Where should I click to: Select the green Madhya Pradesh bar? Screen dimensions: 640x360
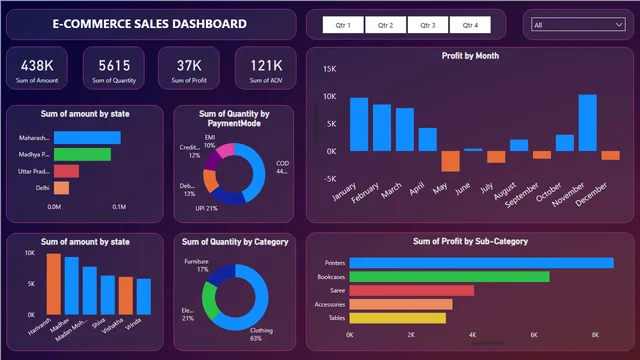pos(82,154)
